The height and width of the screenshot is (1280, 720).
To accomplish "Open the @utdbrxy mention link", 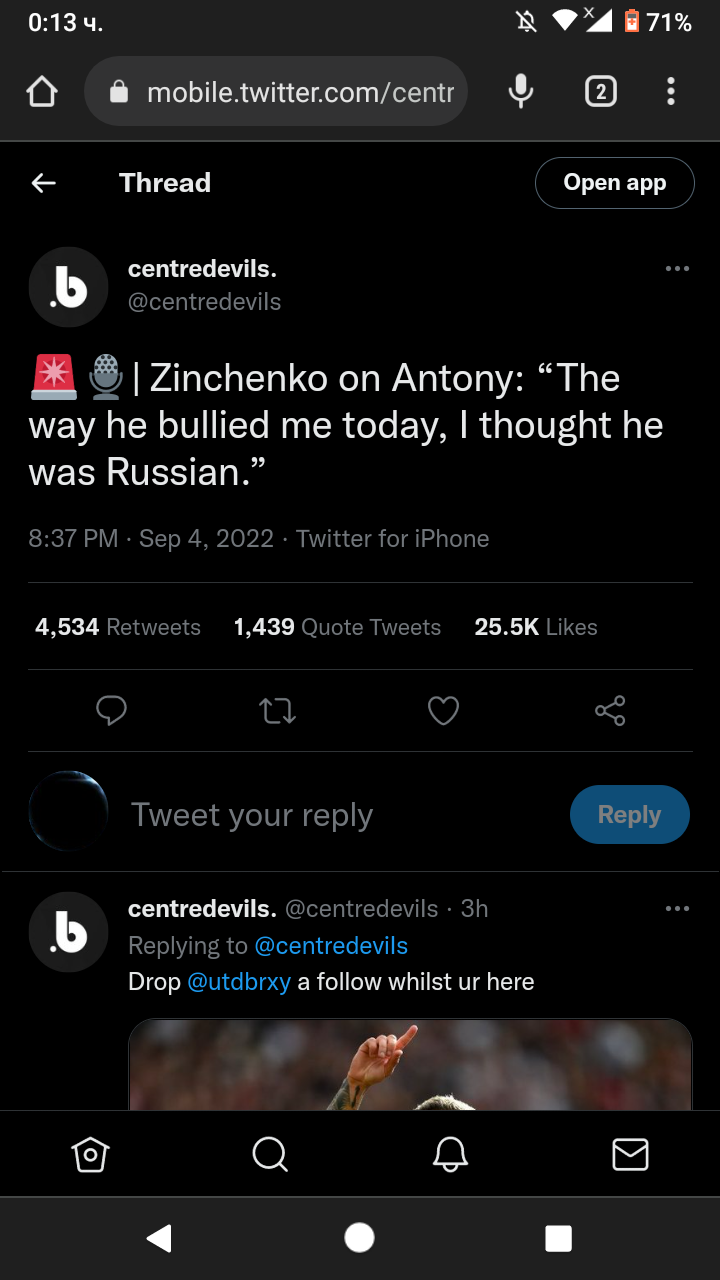I will (x=239, y=982).
